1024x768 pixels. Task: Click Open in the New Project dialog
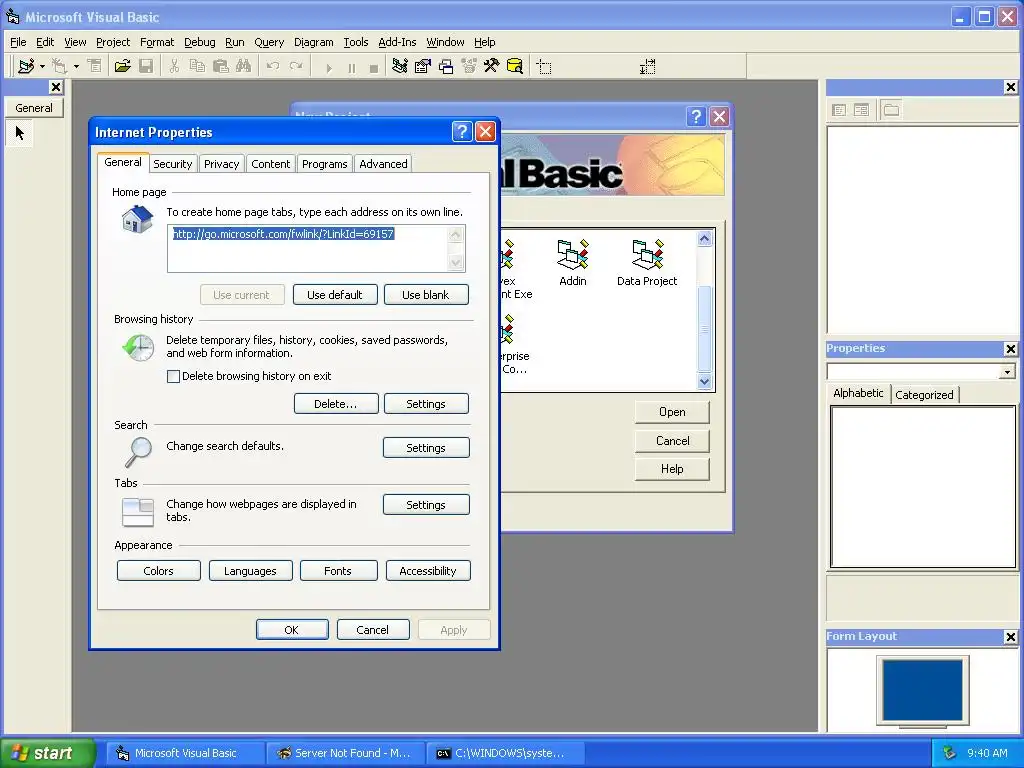672,412
